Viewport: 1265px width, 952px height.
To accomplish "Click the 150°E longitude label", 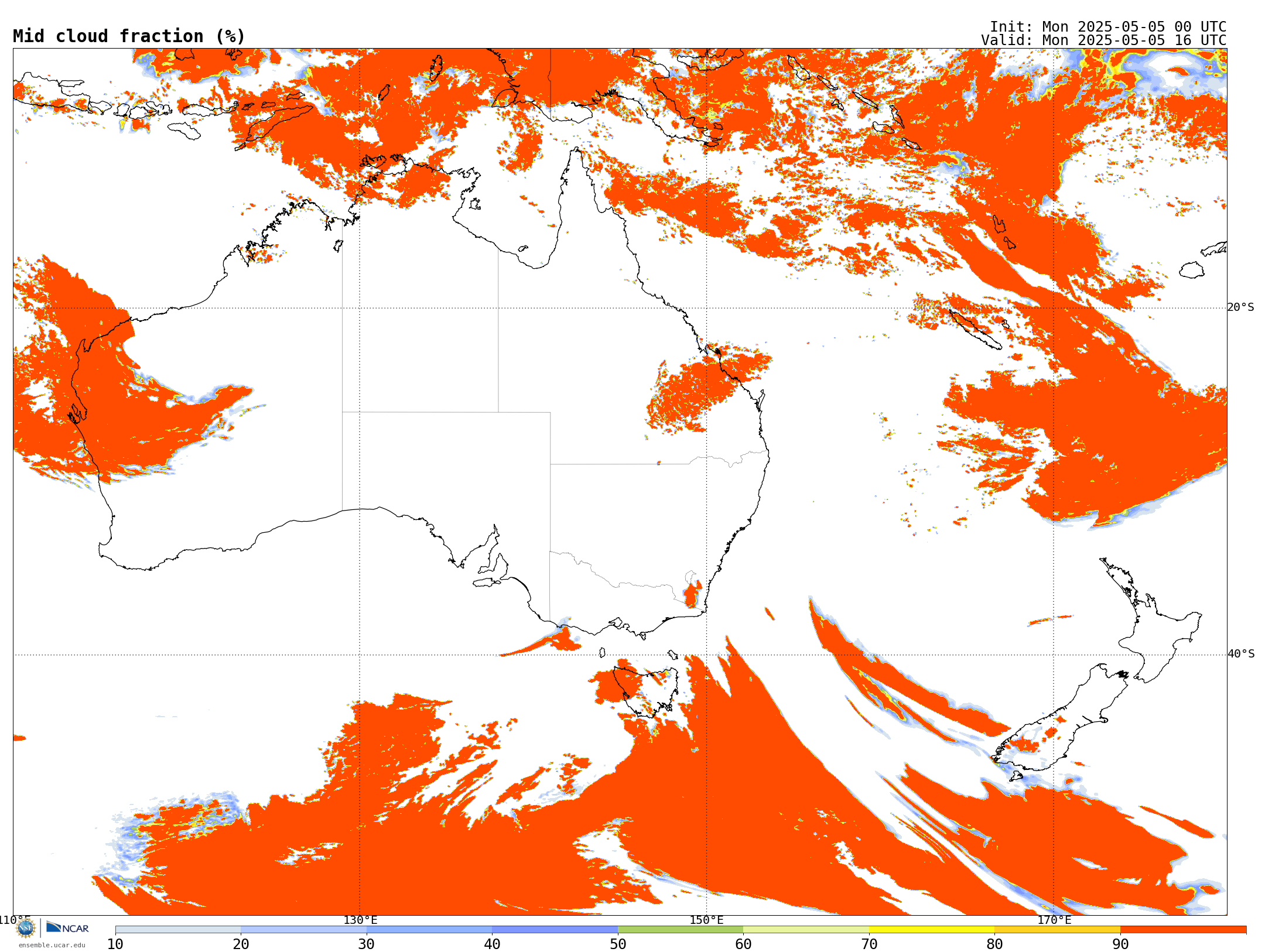I will (x=706, y=920).
